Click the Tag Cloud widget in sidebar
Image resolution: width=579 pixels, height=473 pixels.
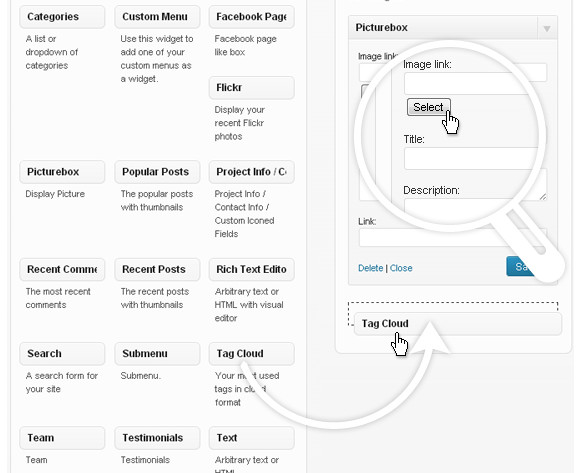click(458, 323)
